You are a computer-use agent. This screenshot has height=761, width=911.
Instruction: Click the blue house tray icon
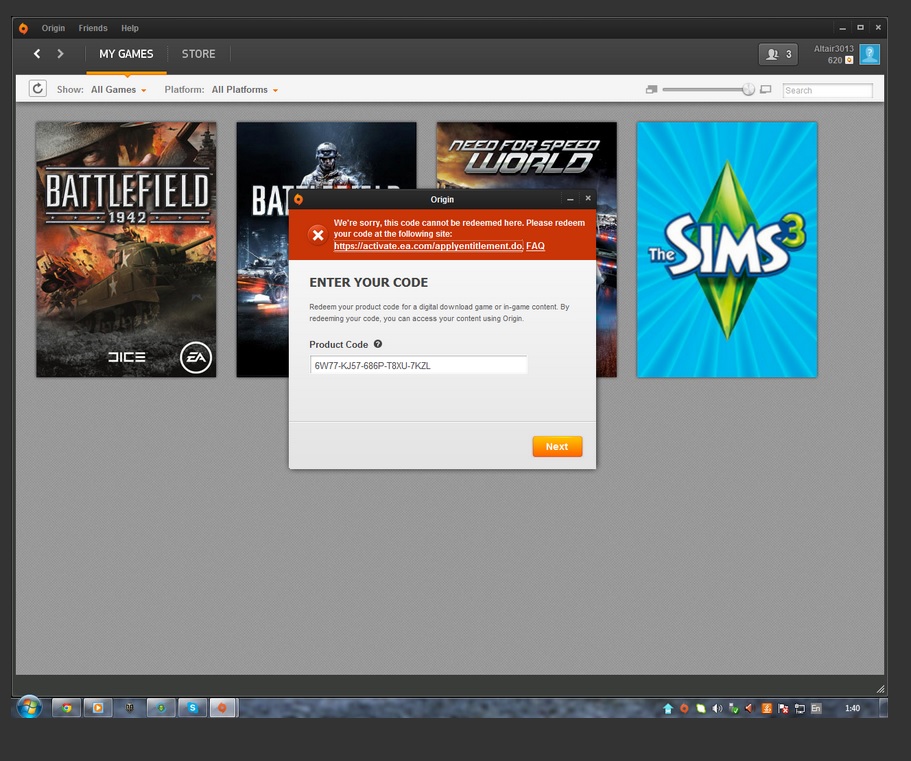click(668, 708)
